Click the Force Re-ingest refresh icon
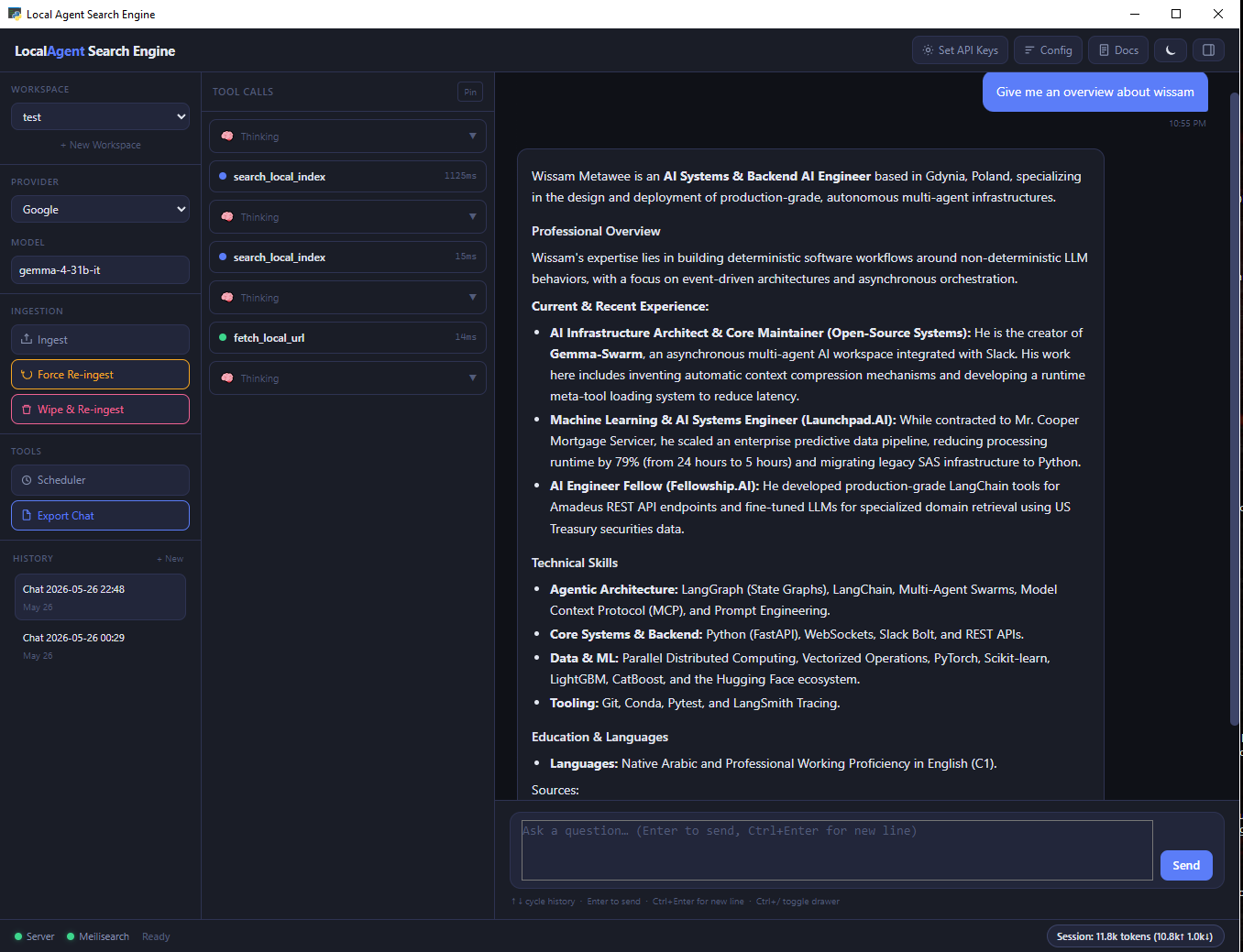 [x=27, y=375]
